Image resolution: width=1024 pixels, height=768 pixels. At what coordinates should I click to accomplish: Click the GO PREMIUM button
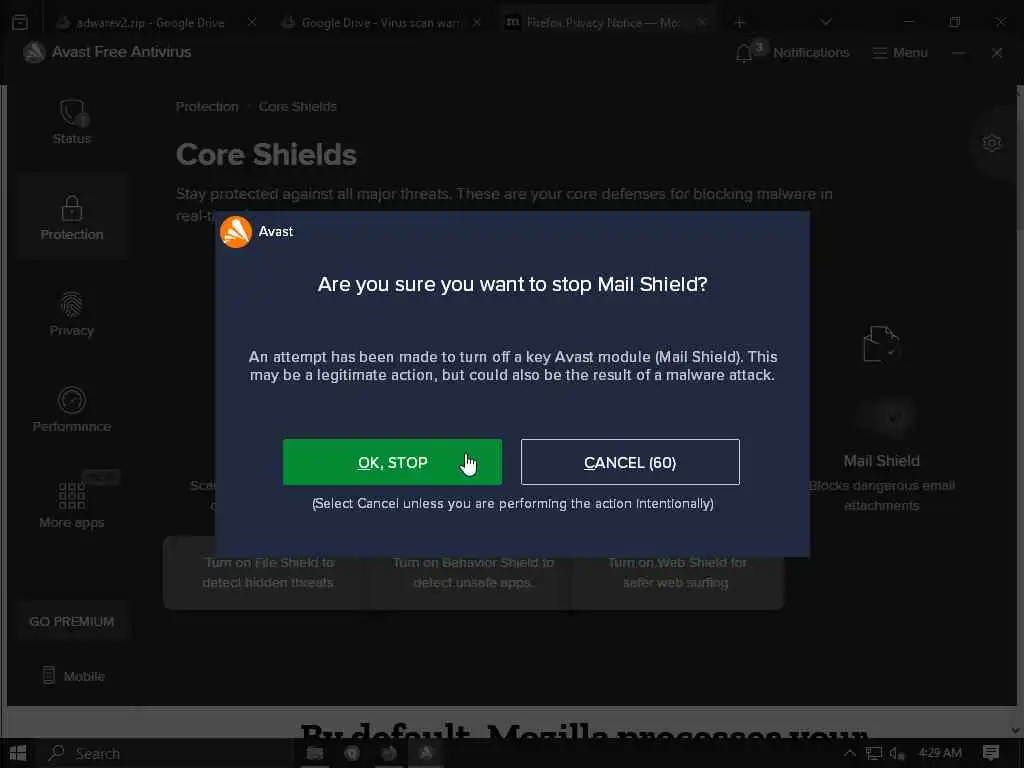72,621
